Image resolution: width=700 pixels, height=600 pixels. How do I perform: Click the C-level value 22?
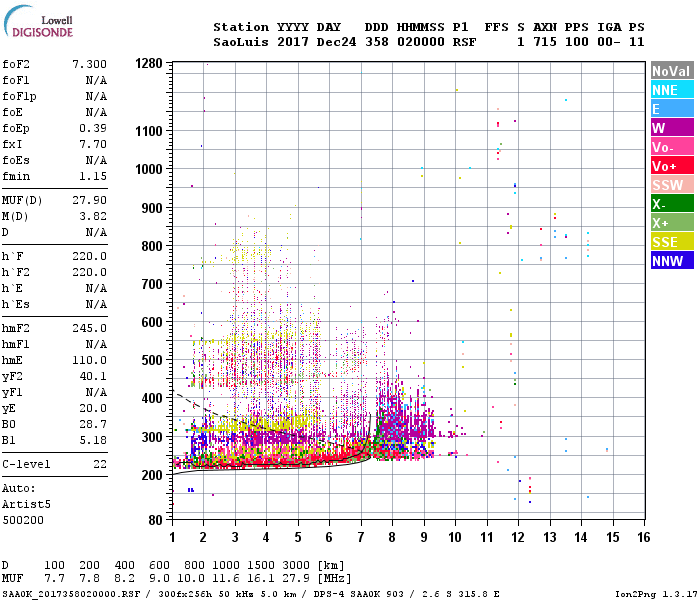point(100,464)
